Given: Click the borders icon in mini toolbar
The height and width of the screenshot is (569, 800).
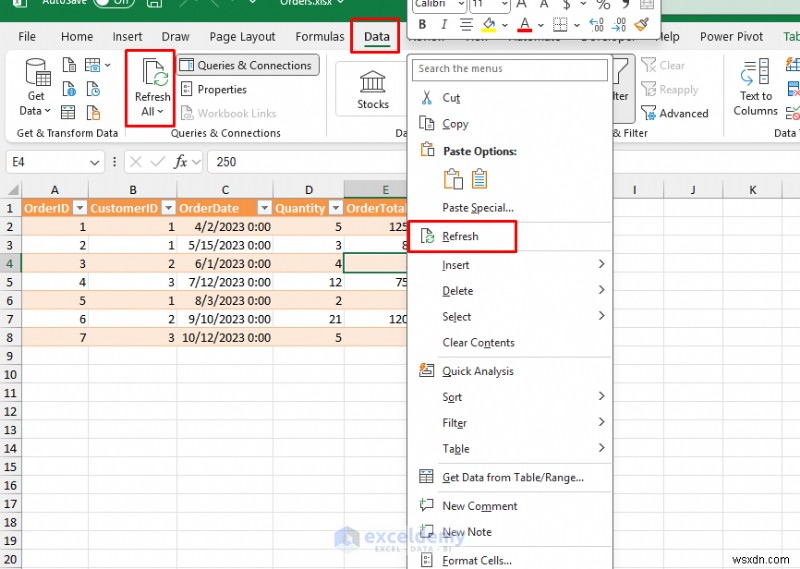Looking at the screenshot, I should tap(560, 24).
